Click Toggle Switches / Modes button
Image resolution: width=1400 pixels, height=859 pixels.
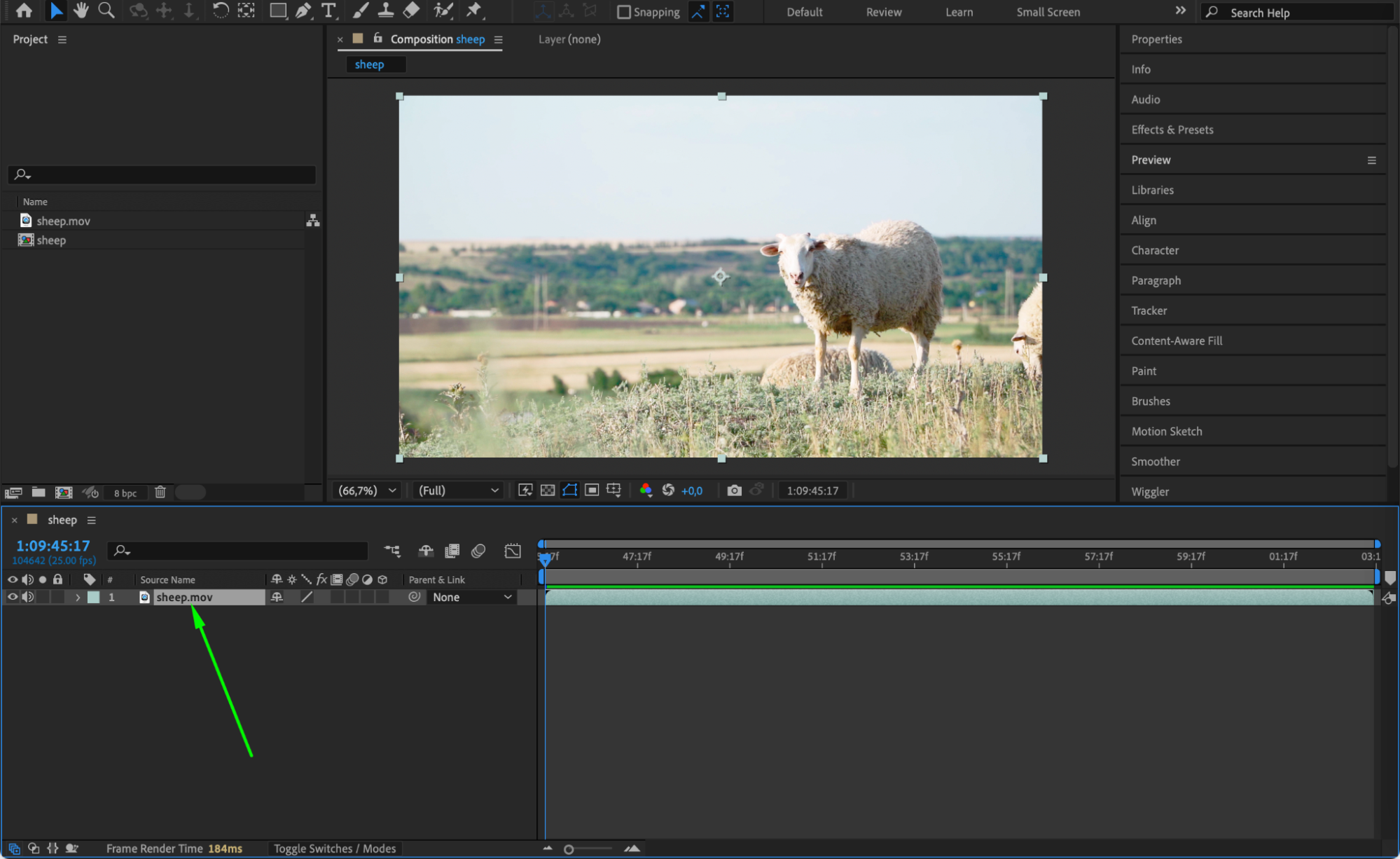tap(335, 848)
